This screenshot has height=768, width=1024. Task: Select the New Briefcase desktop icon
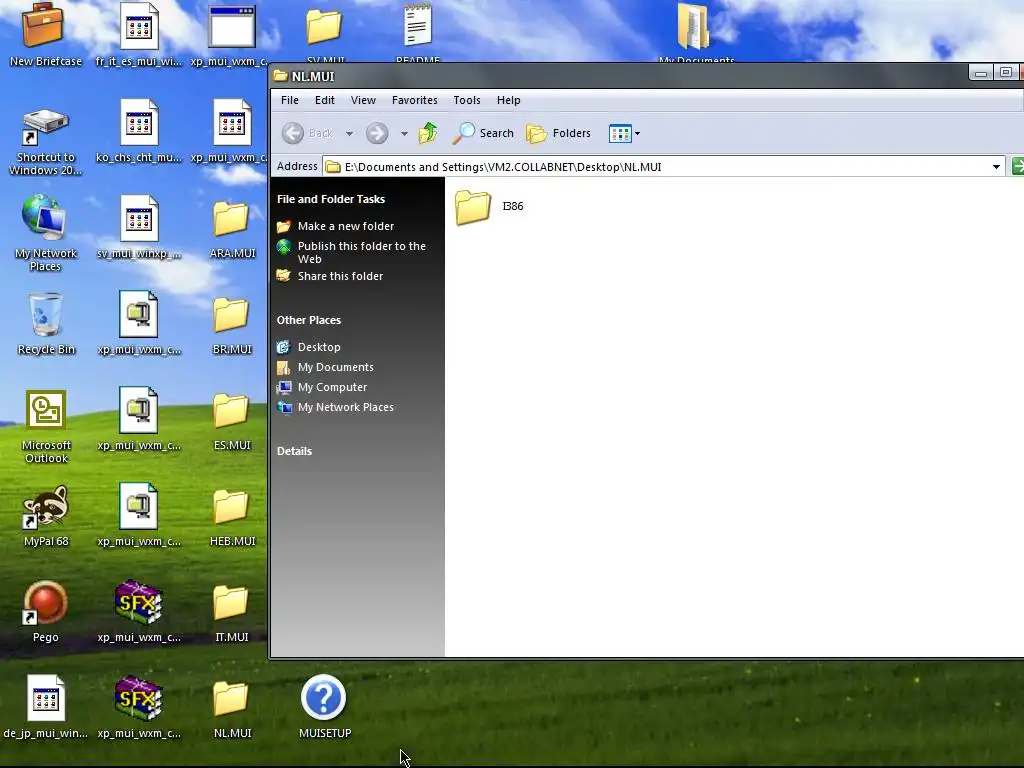pyautogui.click(x=45, y=35)
